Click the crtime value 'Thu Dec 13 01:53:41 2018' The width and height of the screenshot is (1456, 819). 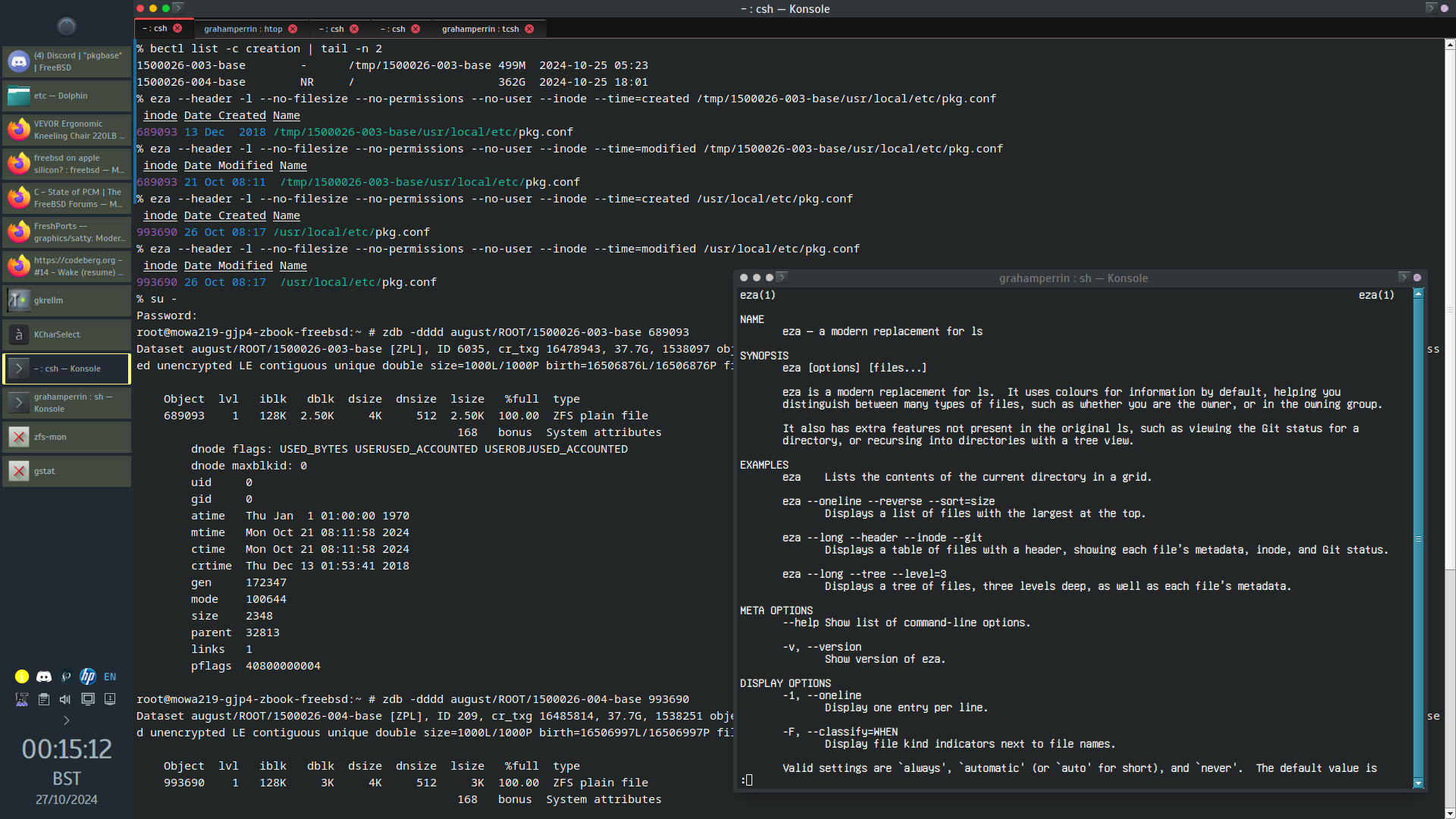coord(328,566)
